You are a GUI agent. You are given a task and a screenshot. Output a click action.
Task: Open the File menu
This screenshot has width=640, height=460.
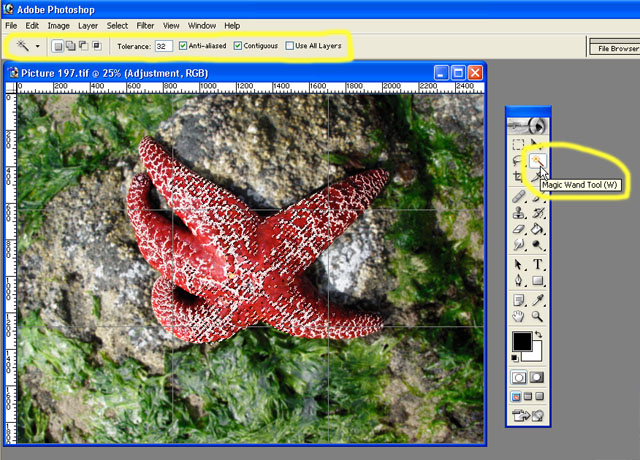[11, 26]
